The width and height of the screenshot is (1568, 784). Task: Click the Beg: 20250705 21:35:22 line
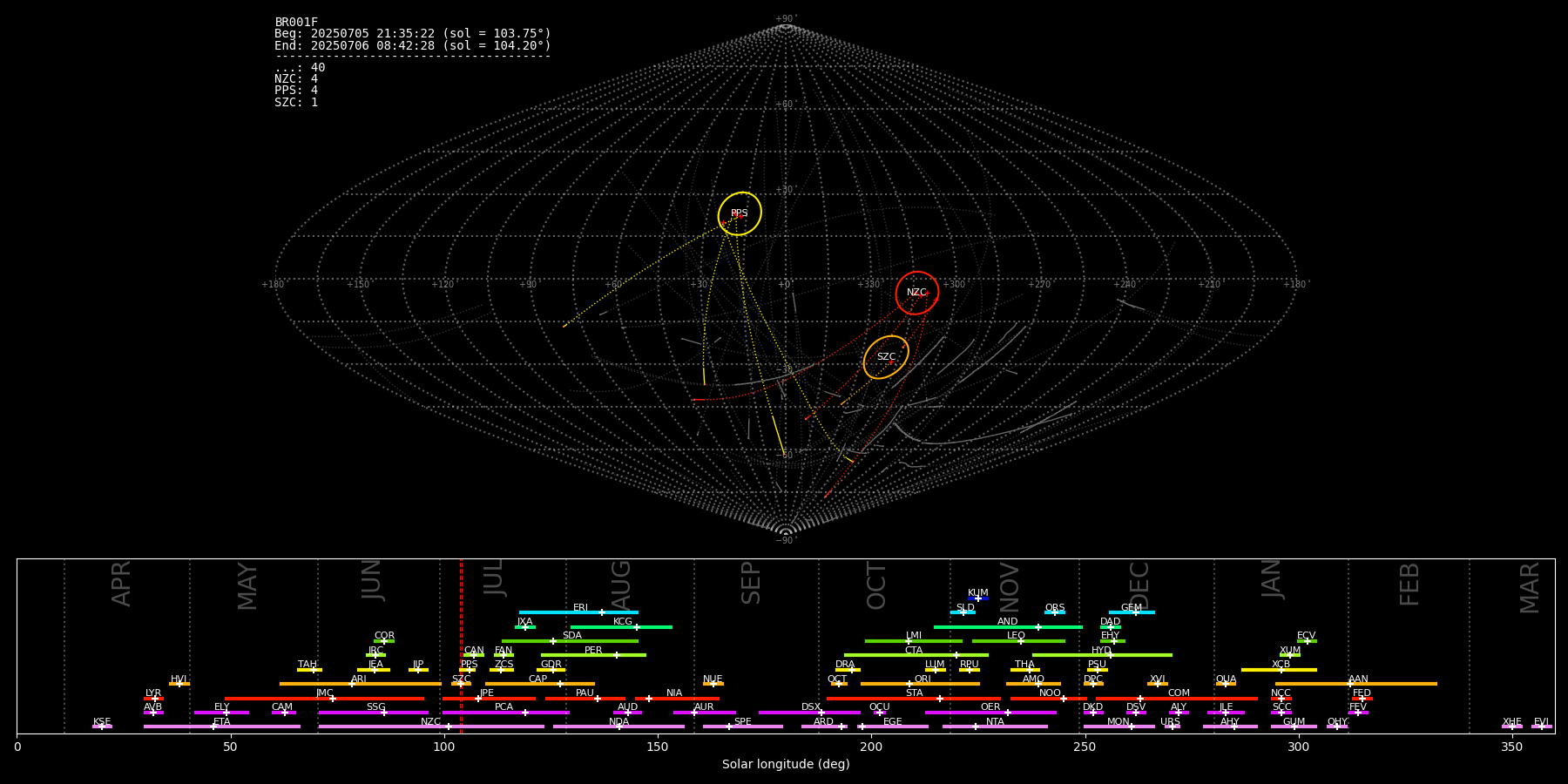coord(413,34)
